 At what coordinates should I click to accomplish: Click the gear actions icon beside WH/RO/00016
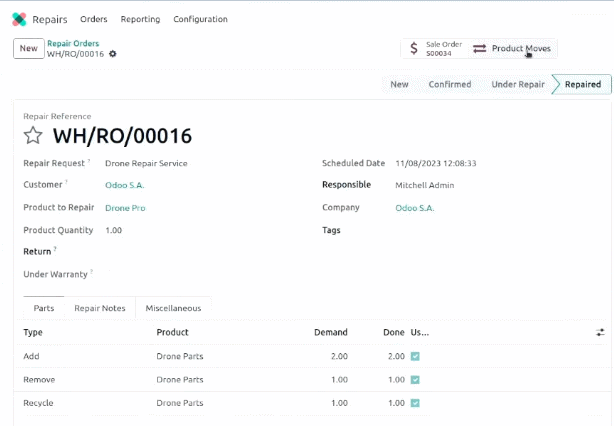[113, 54]
